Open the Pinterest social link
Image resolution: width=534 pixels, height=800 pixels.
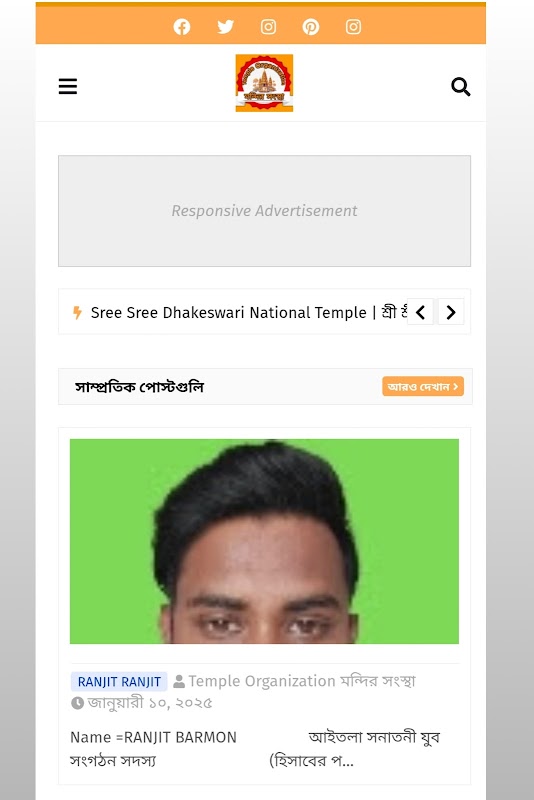tap(311, 27)
